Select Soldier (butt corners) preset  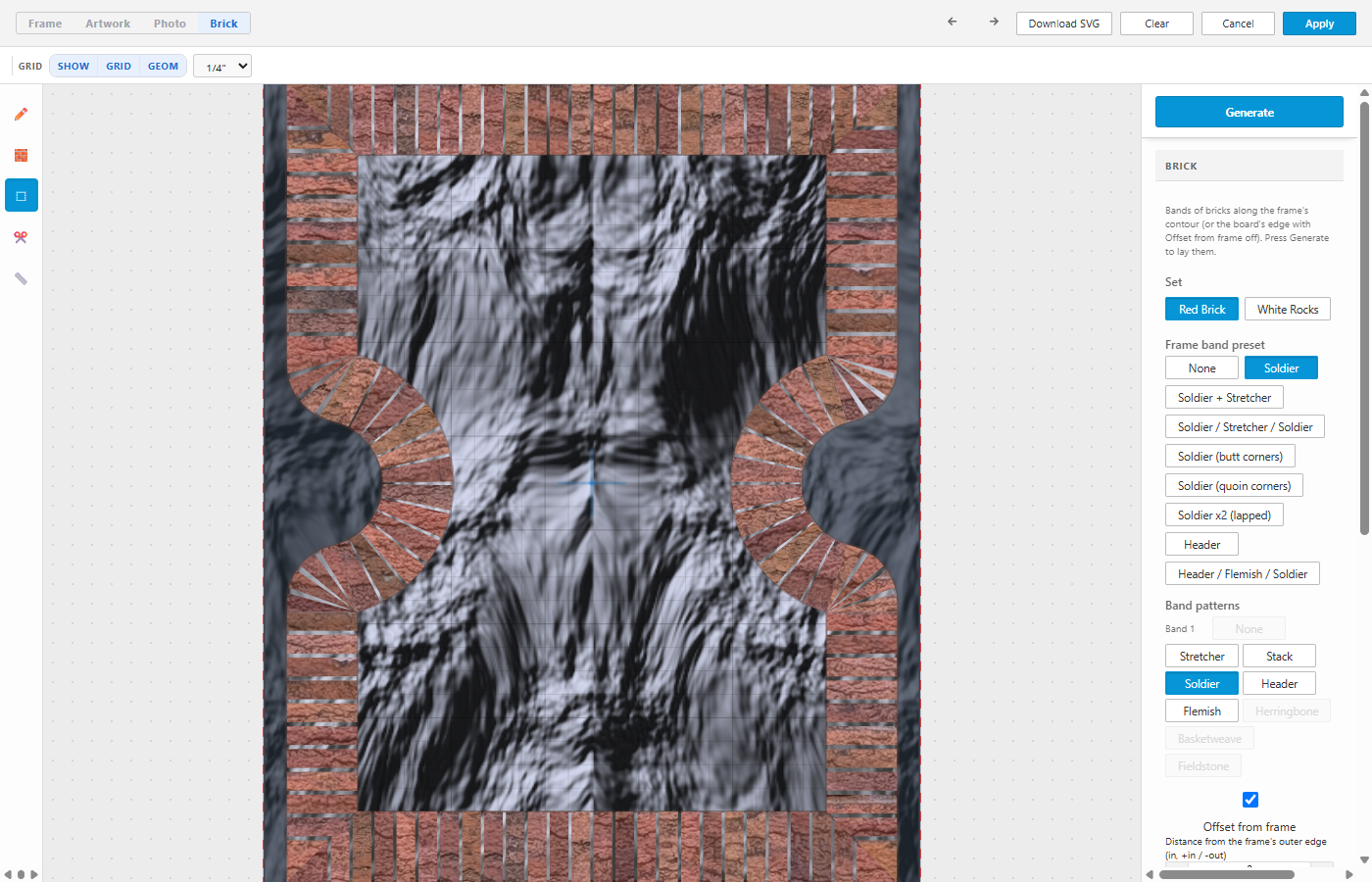point(1230,457)
